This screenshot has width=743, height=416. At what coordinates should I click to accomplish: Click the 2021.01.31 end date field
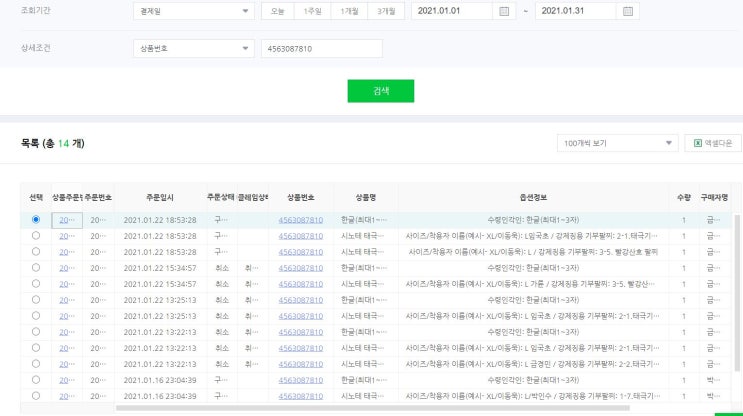pyautogui.click(x=576, y=11)
